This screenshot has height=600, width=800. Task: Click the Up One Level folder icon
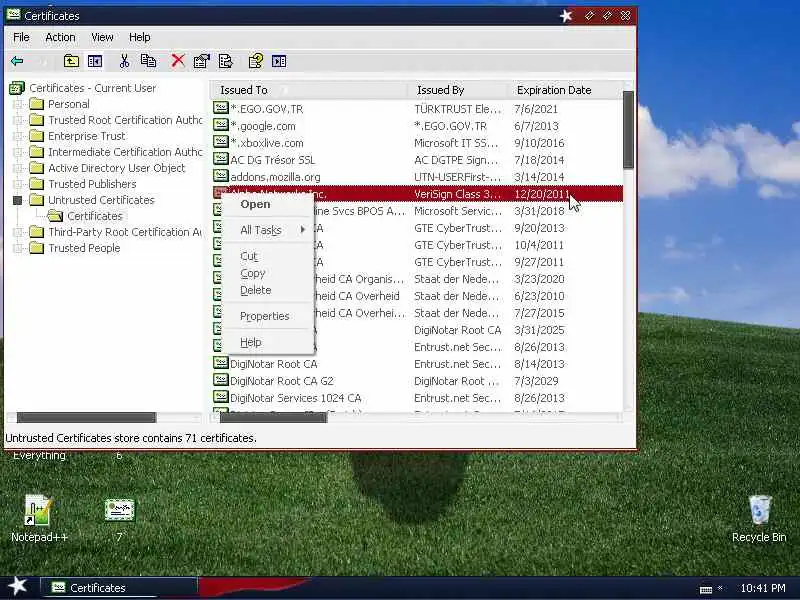coord(71,61)
